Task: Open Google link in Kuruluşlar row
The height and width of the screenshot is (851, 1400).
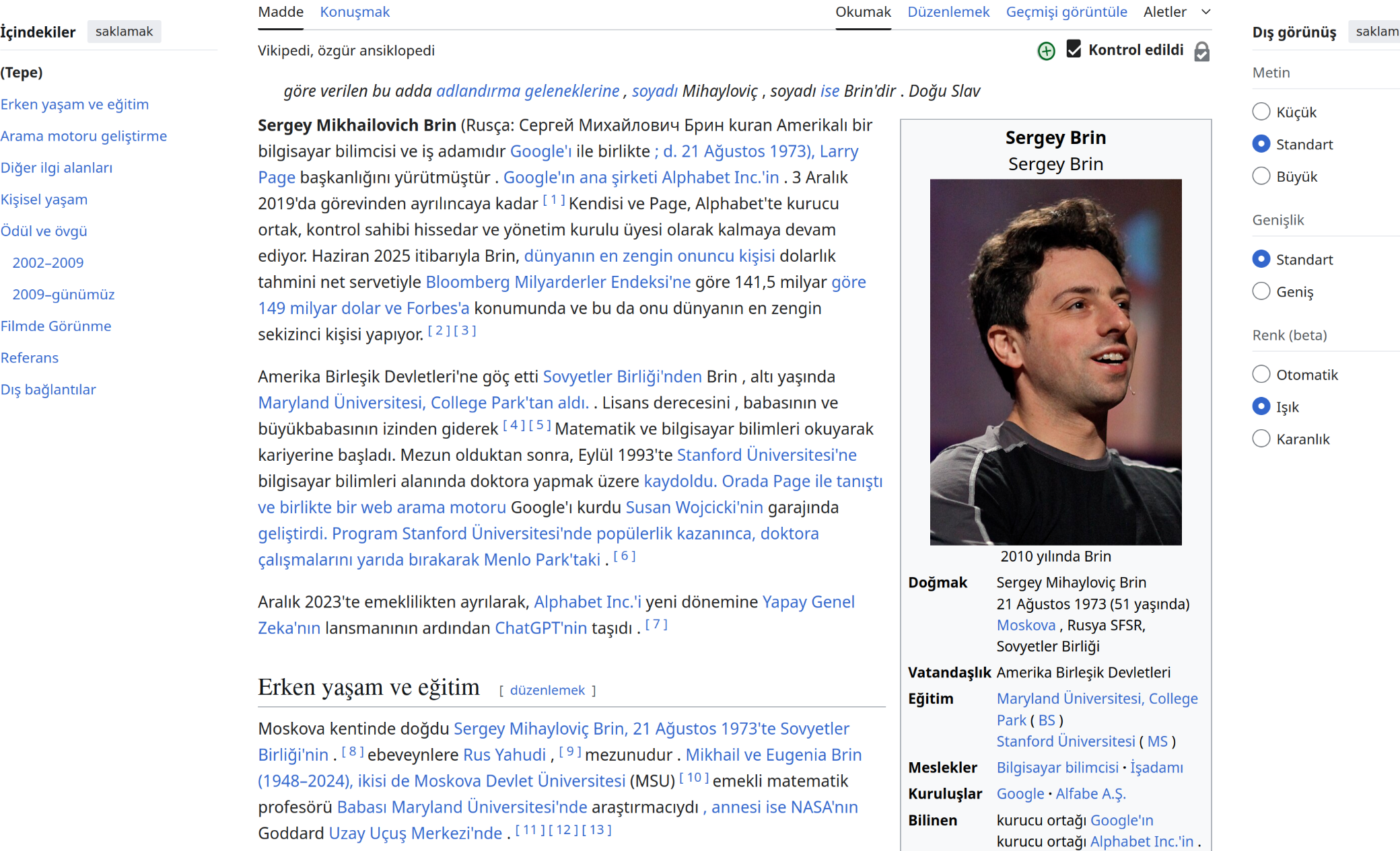Action: (1020, 794)
